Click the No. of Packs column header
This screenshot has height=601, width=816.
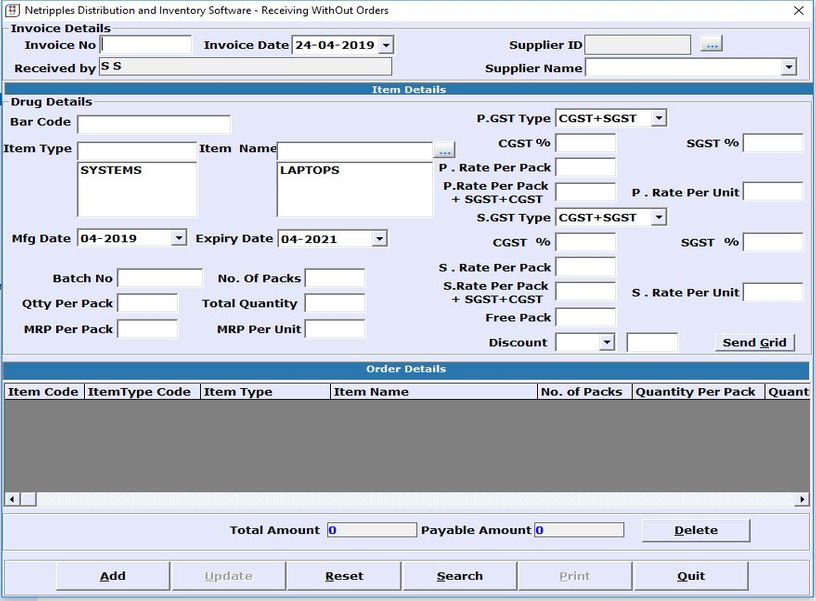(x=585, y=392)
